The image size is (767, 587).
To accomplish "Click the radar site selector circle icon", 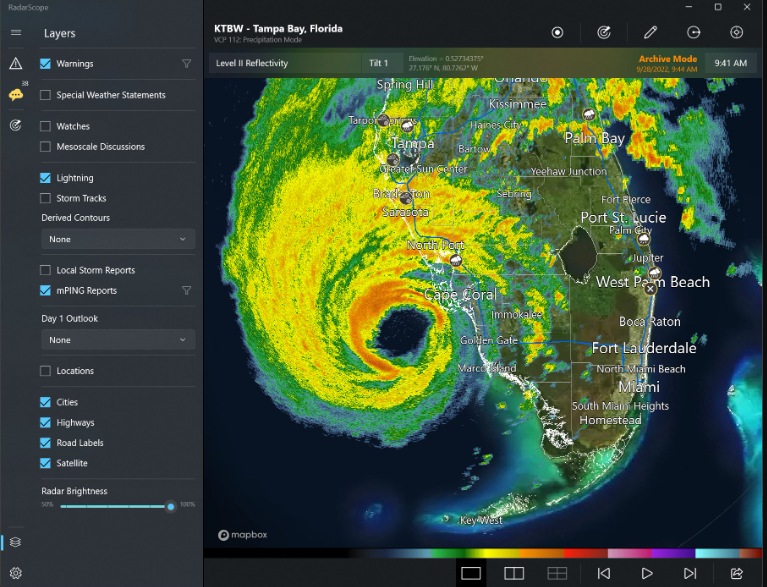I will pos(557,32).
